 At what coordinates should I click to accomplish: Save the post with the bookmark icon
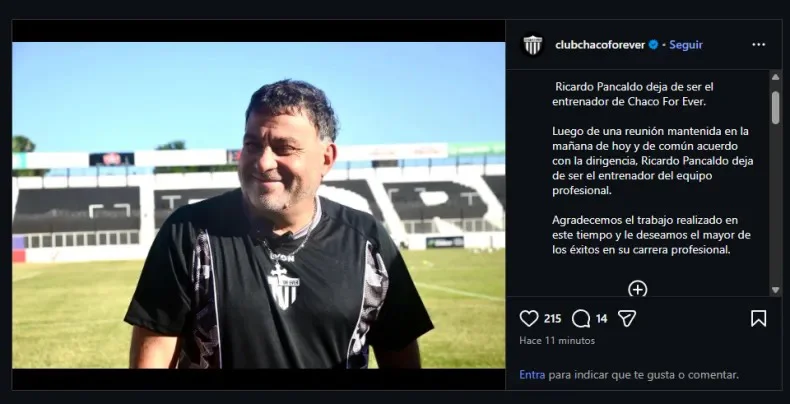(758, 318)
